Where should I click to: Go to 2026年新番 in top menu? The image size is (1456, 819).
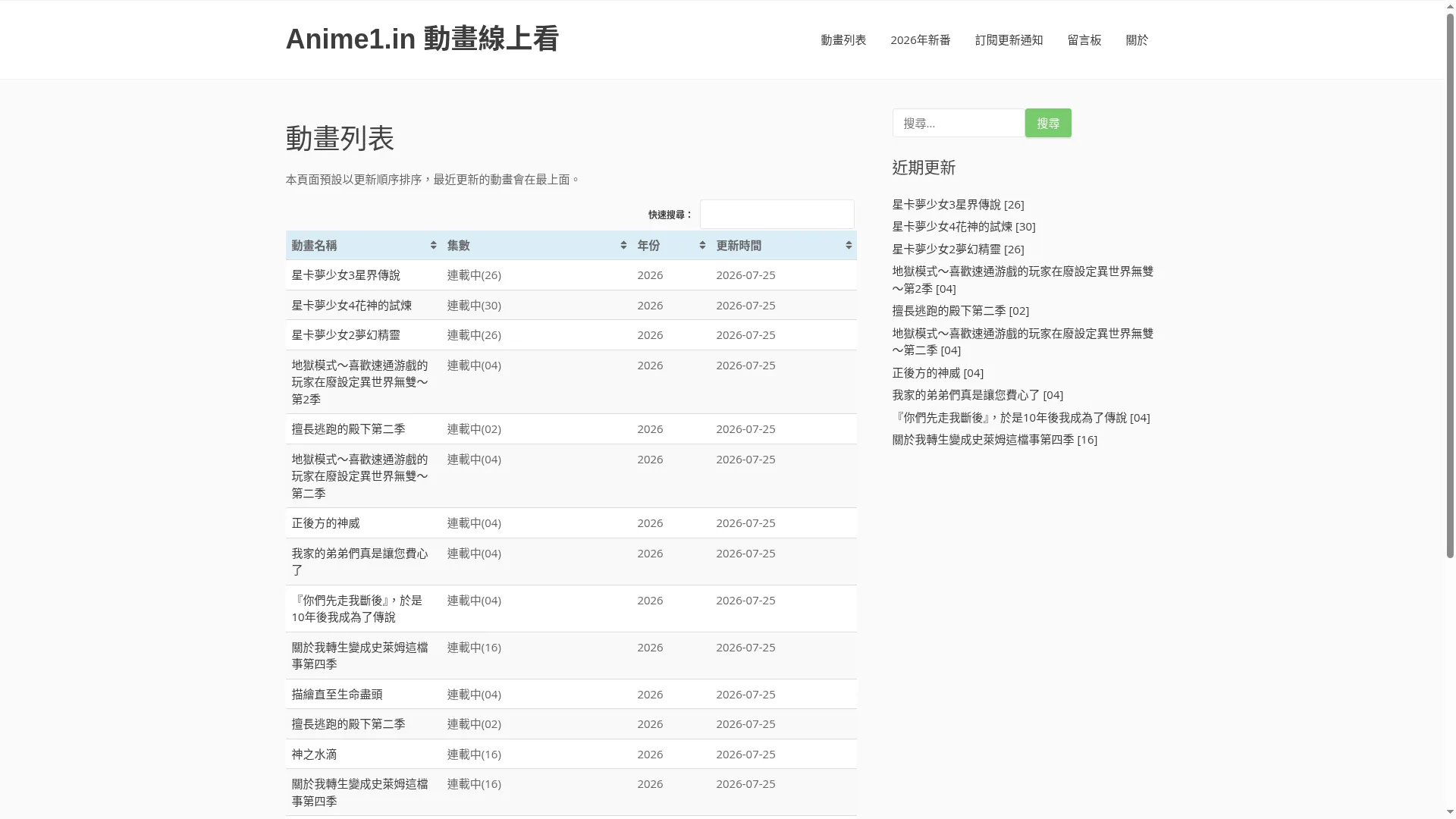pyautogui.click(x=921, y=40)
